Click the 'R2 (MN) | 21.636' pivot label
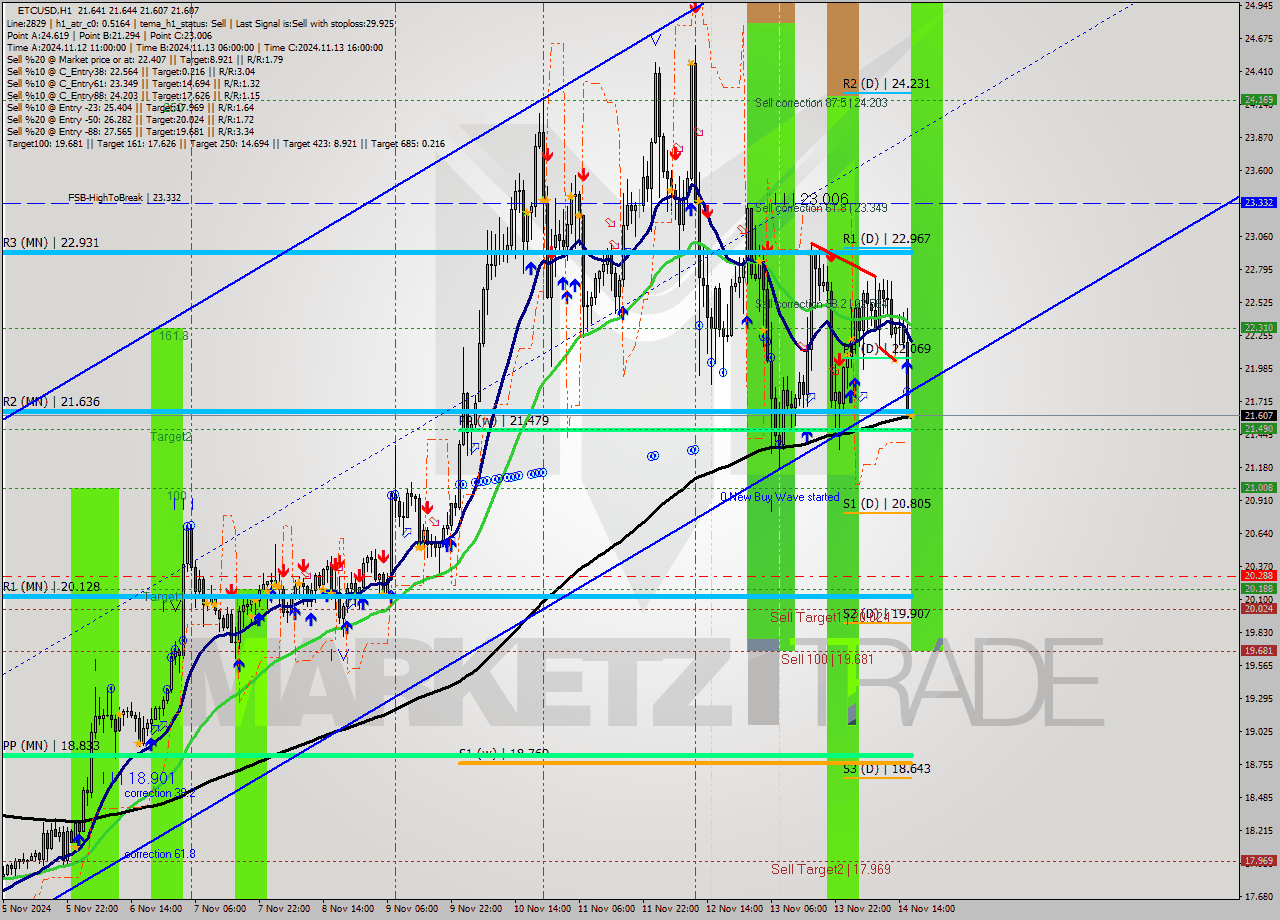This screenshot has width=1280, height=920. [51, 402]
